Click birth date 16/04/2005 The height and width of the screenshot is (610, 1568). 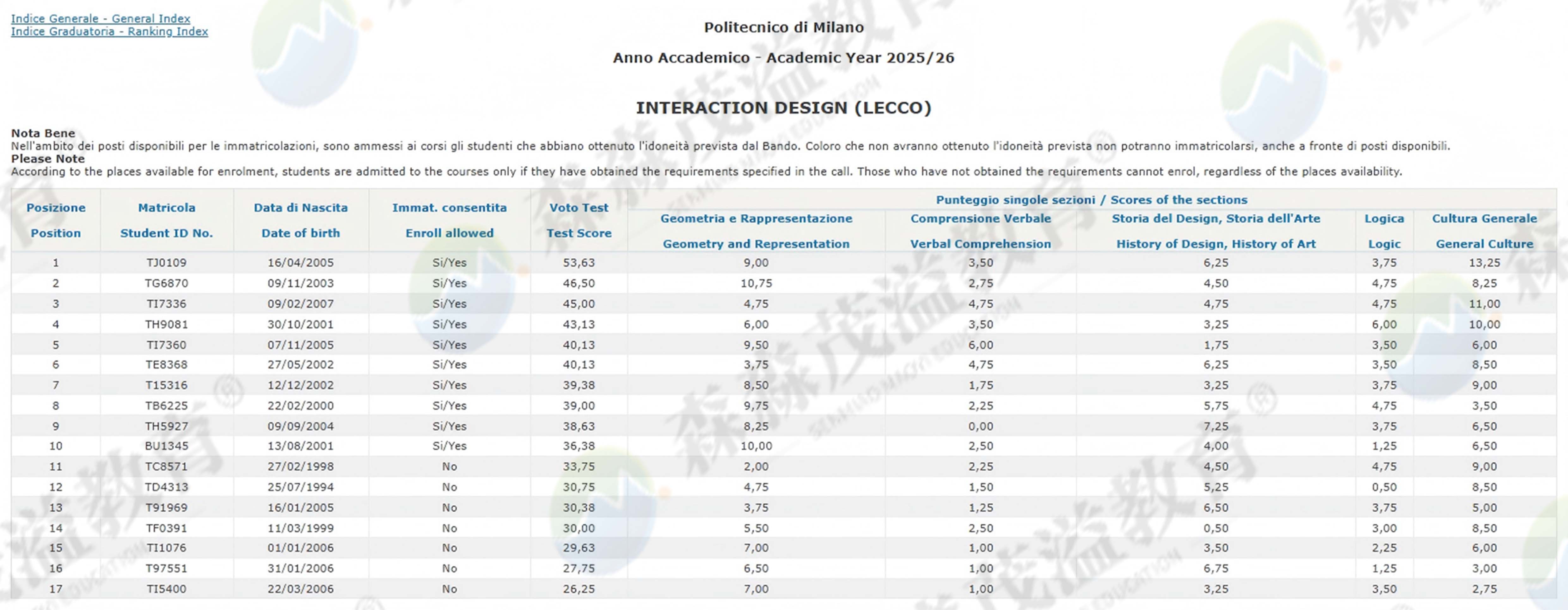tap(301, 263)
